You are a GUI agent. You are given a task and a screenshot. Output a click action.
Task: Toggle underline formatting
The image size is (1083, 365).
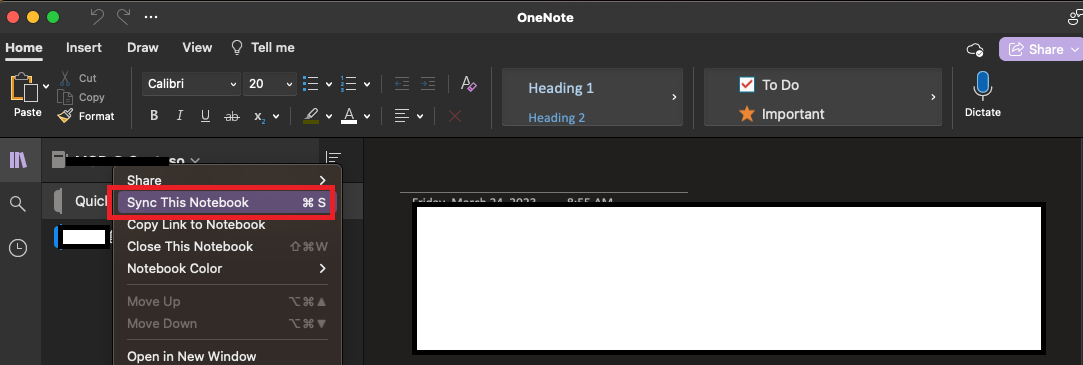tap(205, 116)
